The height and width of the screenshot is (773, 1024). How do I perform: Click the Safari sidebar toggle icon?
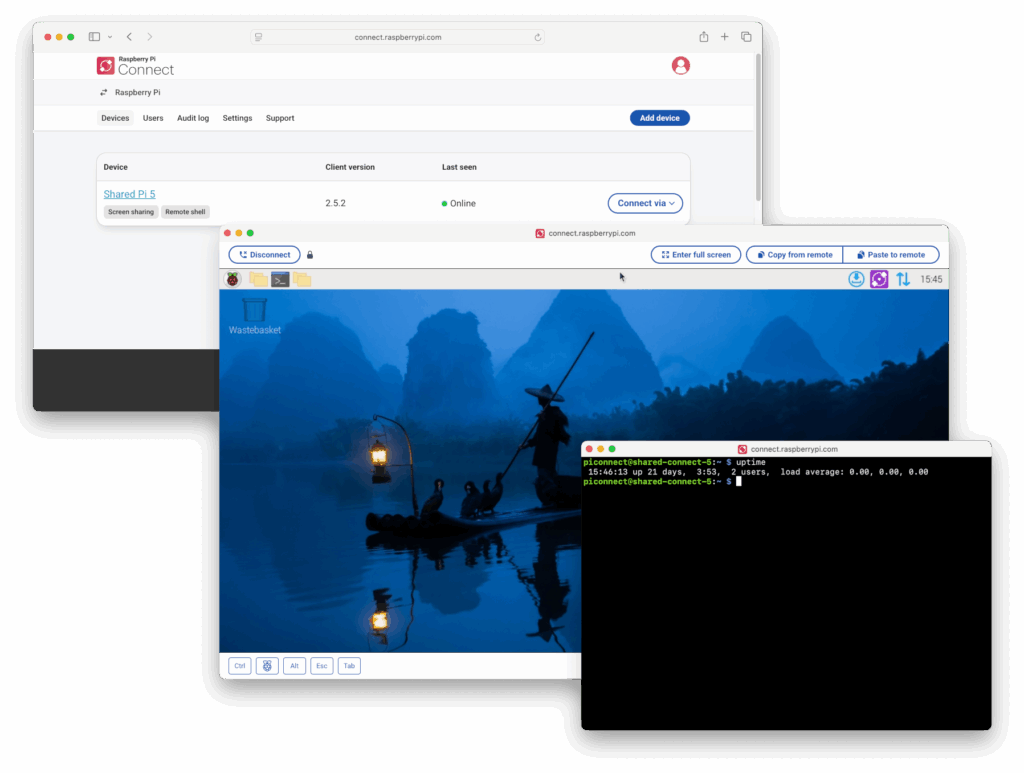(95, 37)
